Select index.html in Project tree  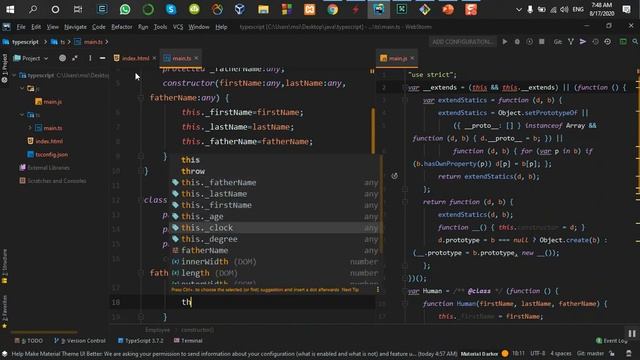[x=49, y=141]
